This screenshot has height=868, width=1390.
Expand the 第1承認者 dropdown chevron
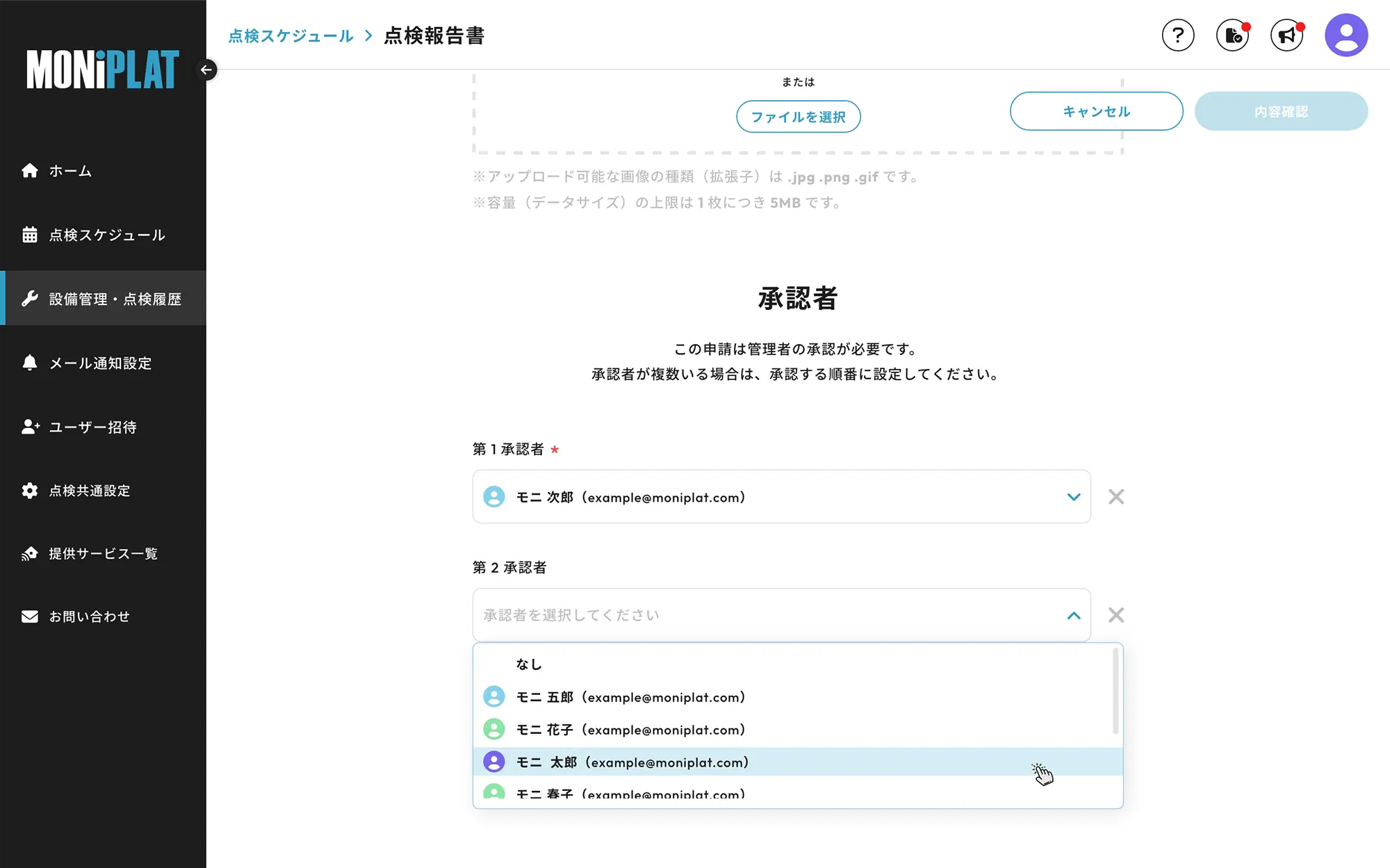coord(1074,497)
